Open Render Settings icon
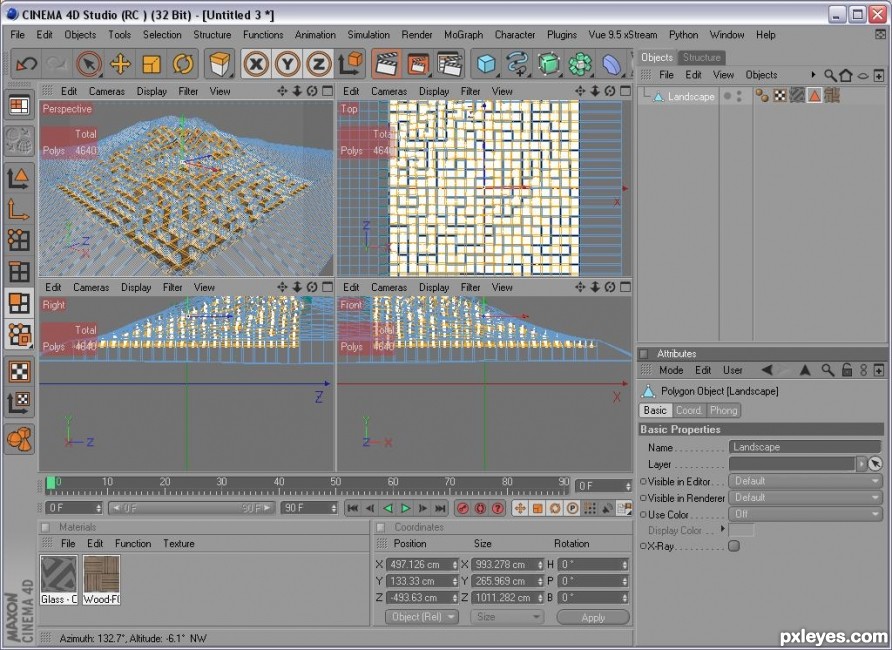 coord(449,64)
